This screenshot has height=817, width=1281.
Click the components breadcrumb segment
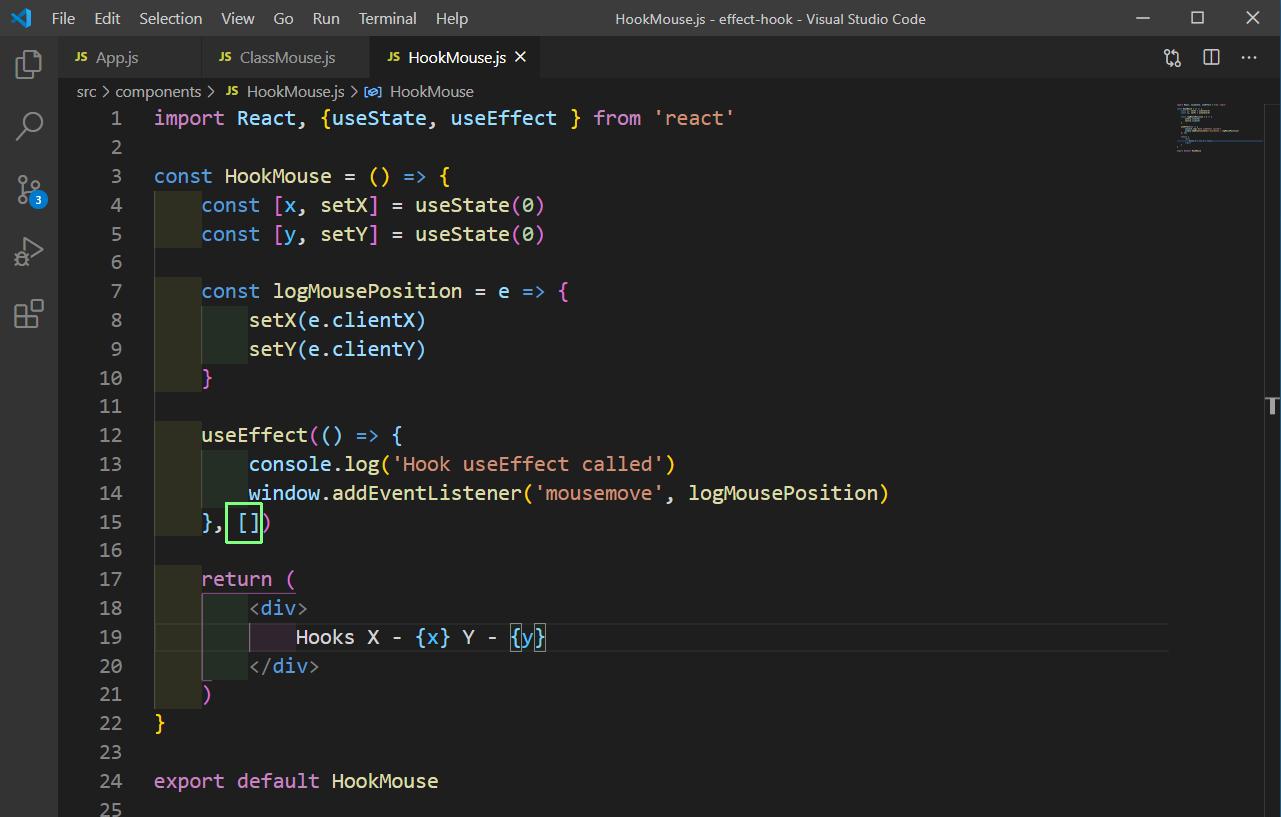158,91
